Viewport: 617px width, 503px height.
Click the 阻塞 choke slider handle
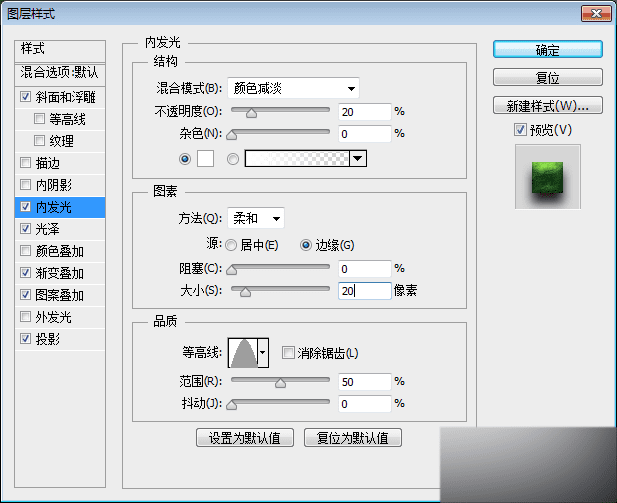pos(232,270)
